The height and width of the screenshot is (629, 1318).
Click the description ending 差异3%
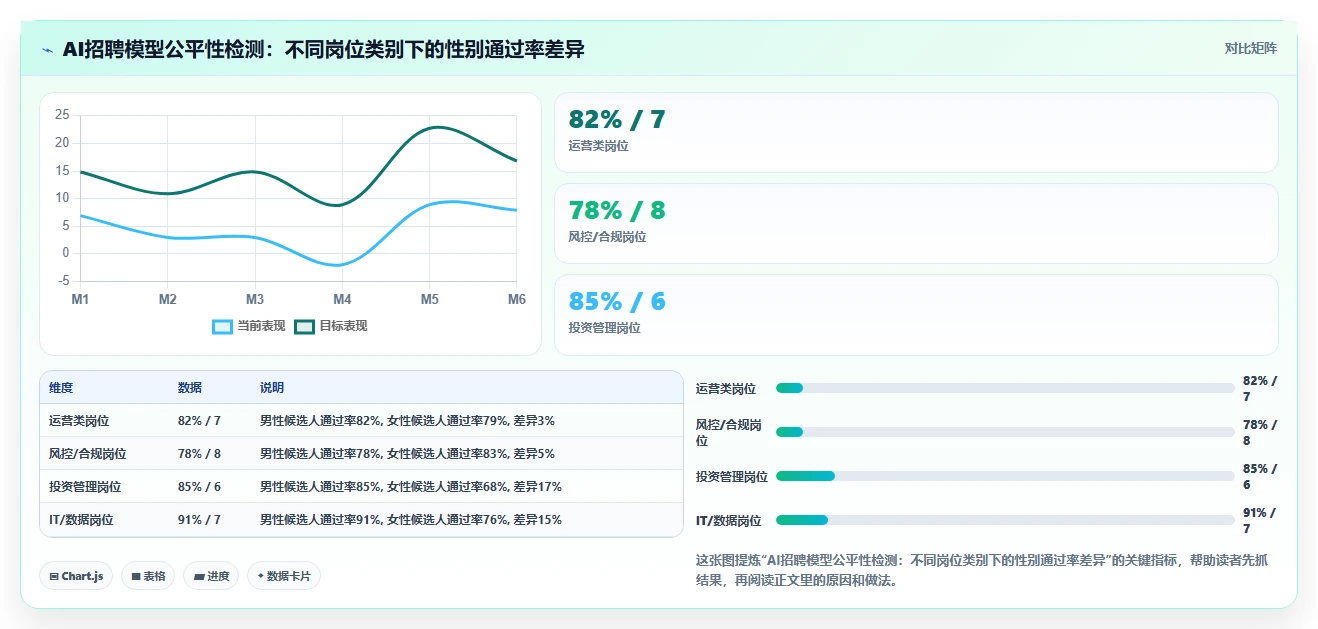point(407,421)
